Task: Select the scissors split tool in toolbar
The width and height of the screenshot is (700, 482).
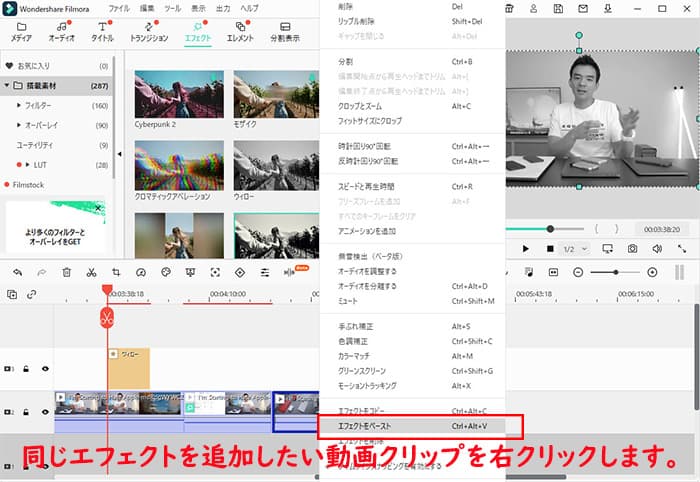Action: pyautogui.click(x=91, y=272)
